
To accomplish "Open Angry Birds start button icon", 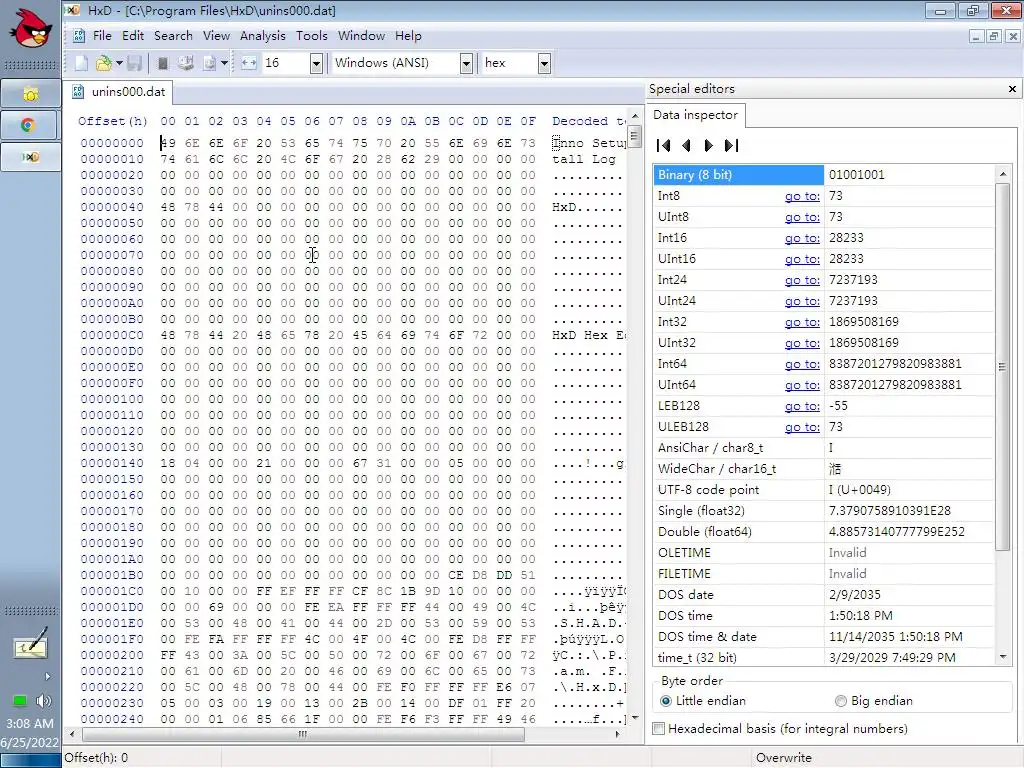I will pos(31,29).
